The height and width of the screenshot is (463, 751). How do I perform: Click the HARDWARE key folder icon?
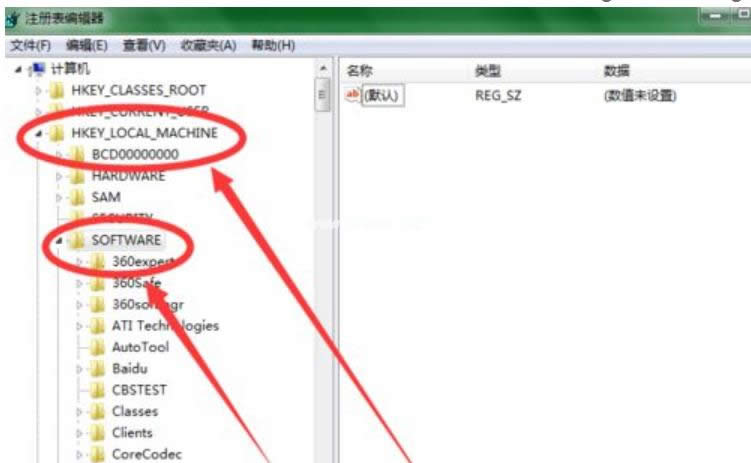tap(77, 176)
